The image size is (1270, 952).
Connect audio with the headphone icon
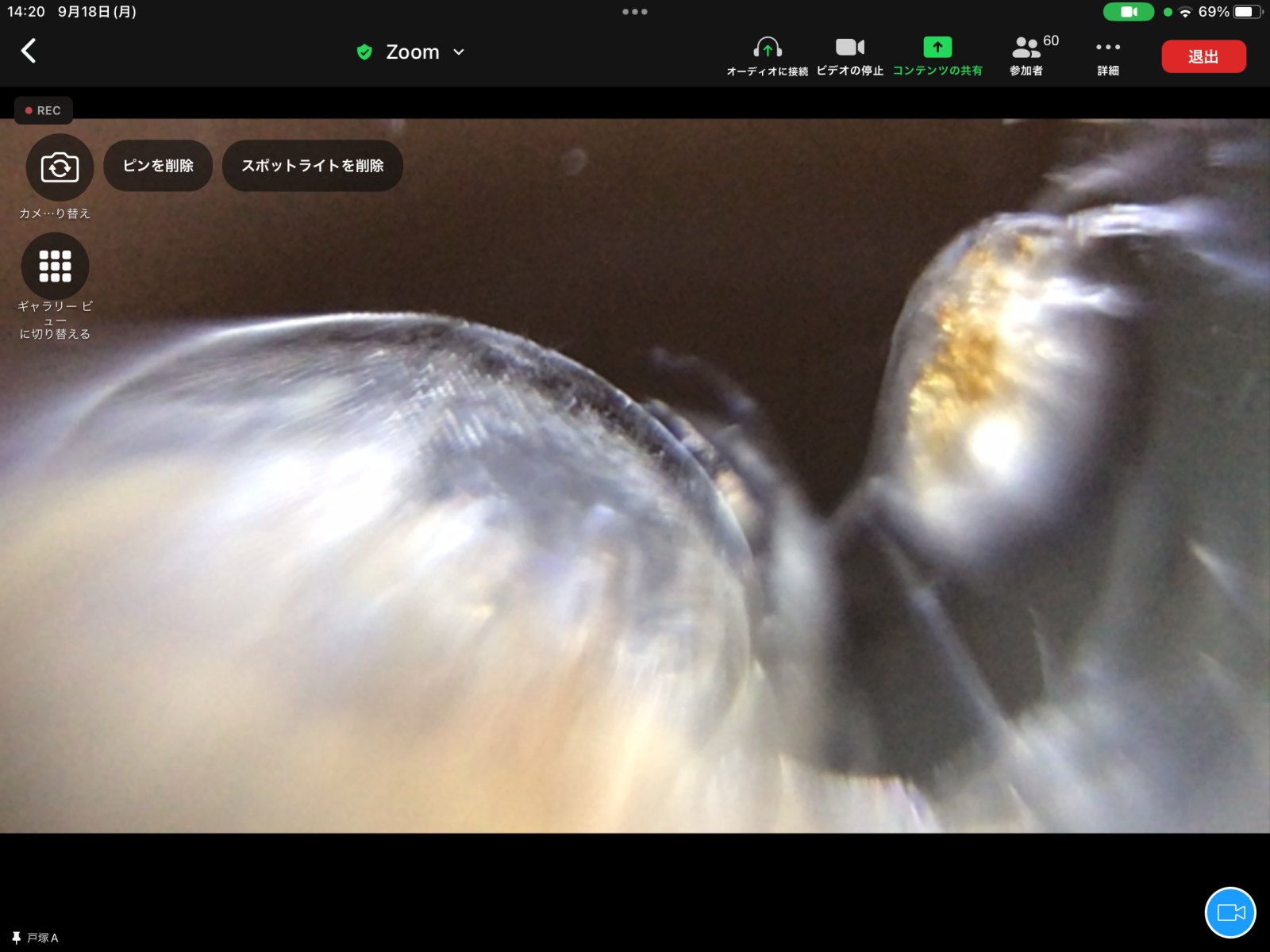coord(767,56)
